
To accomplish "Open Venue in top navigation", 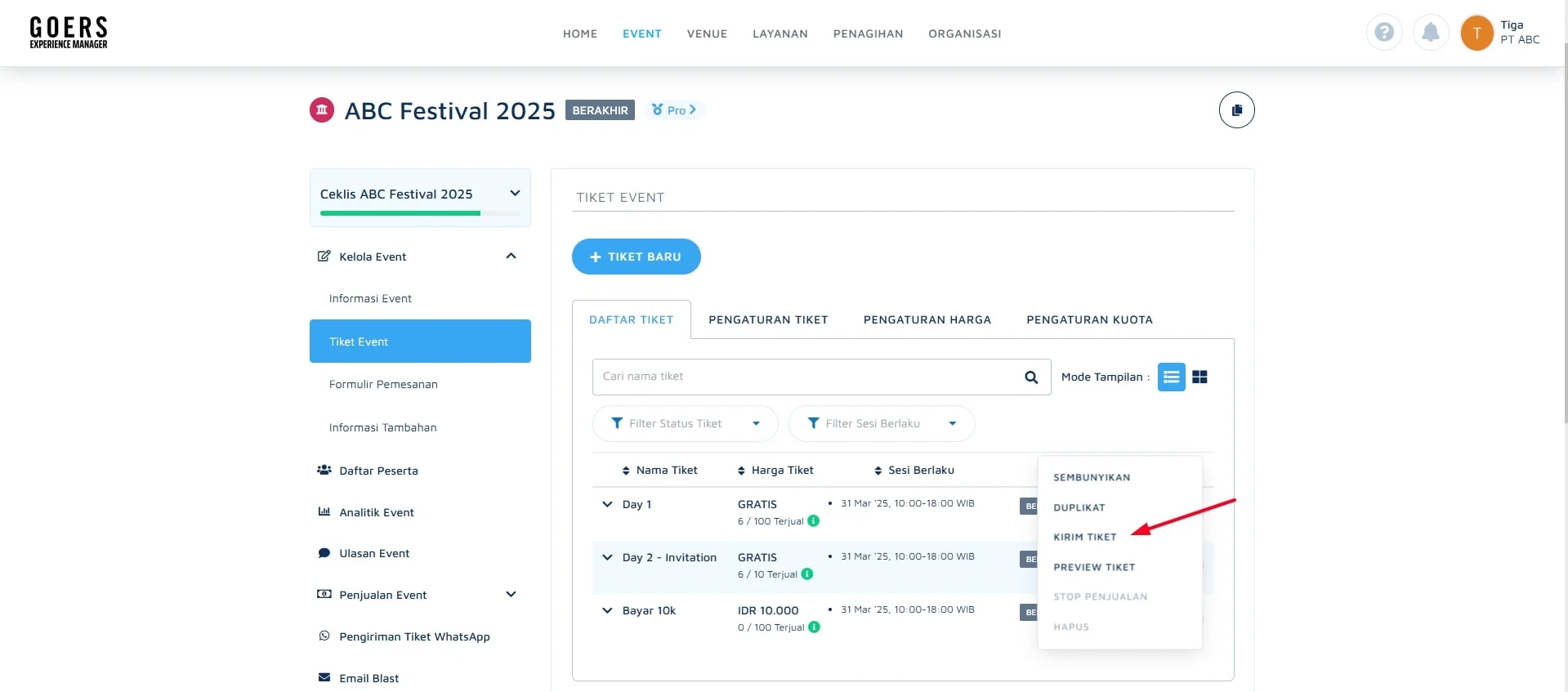I will [x=708, y=33].
